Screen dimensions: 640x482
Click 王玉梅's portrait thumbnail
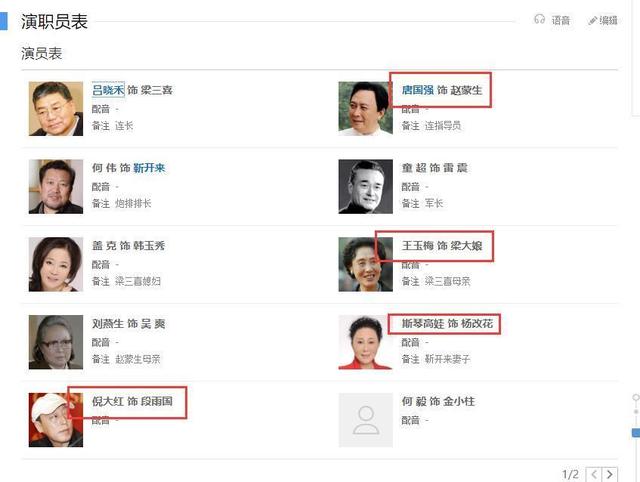pyautogui.click(x=366, y=264)
